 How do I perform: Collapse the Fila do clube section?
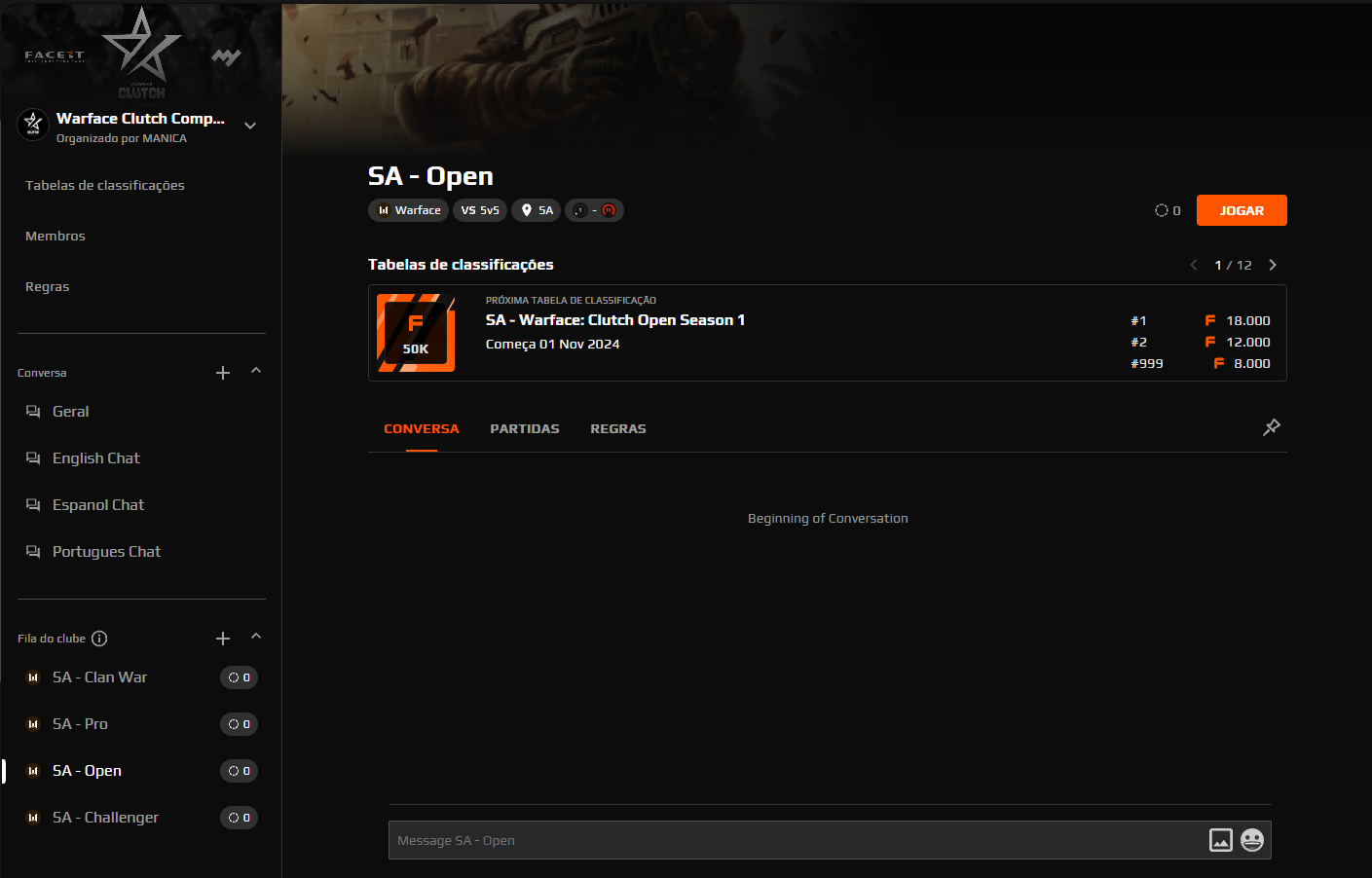(255, 637)
